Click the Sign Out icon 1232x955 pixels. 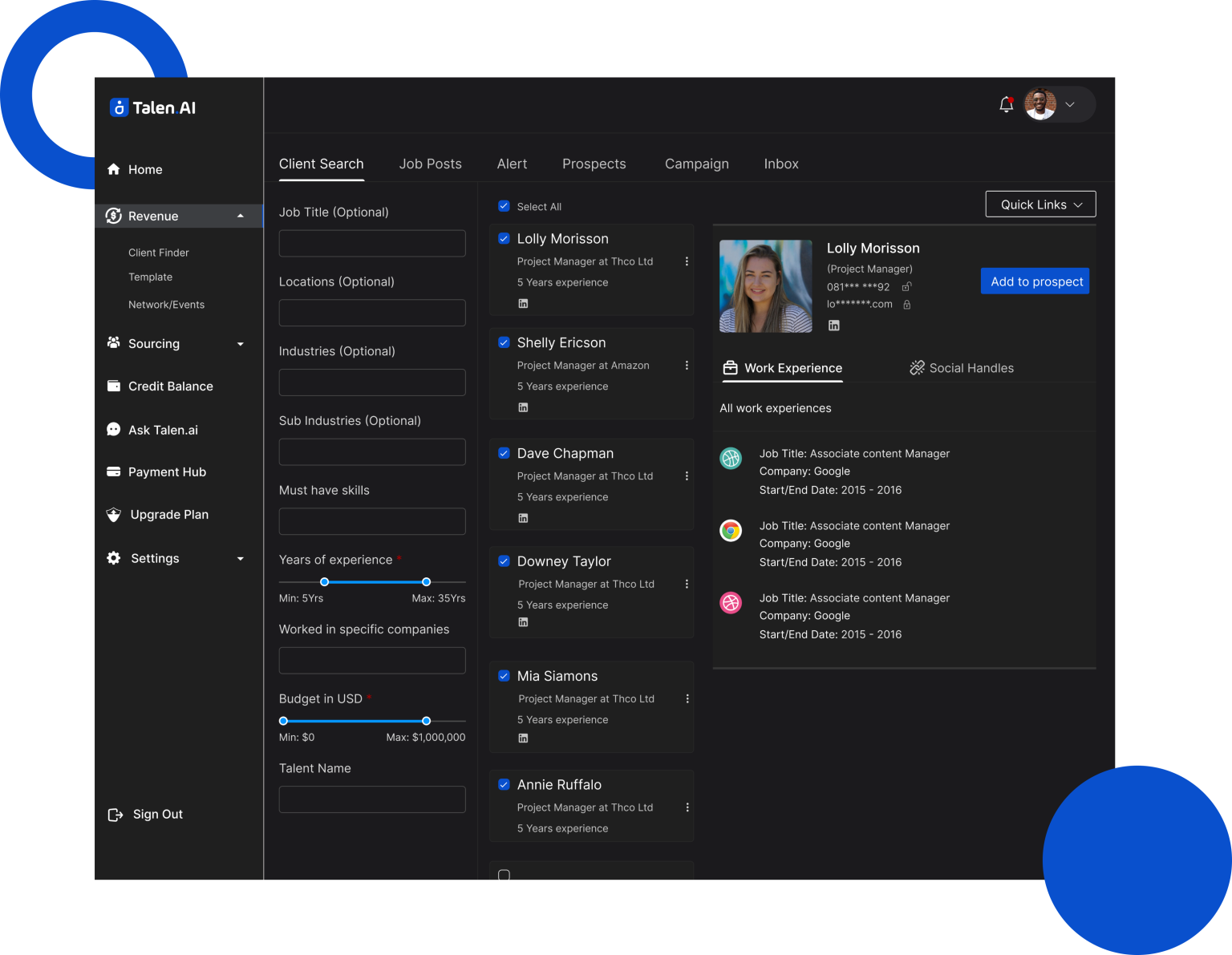click(x=115, y=815)
